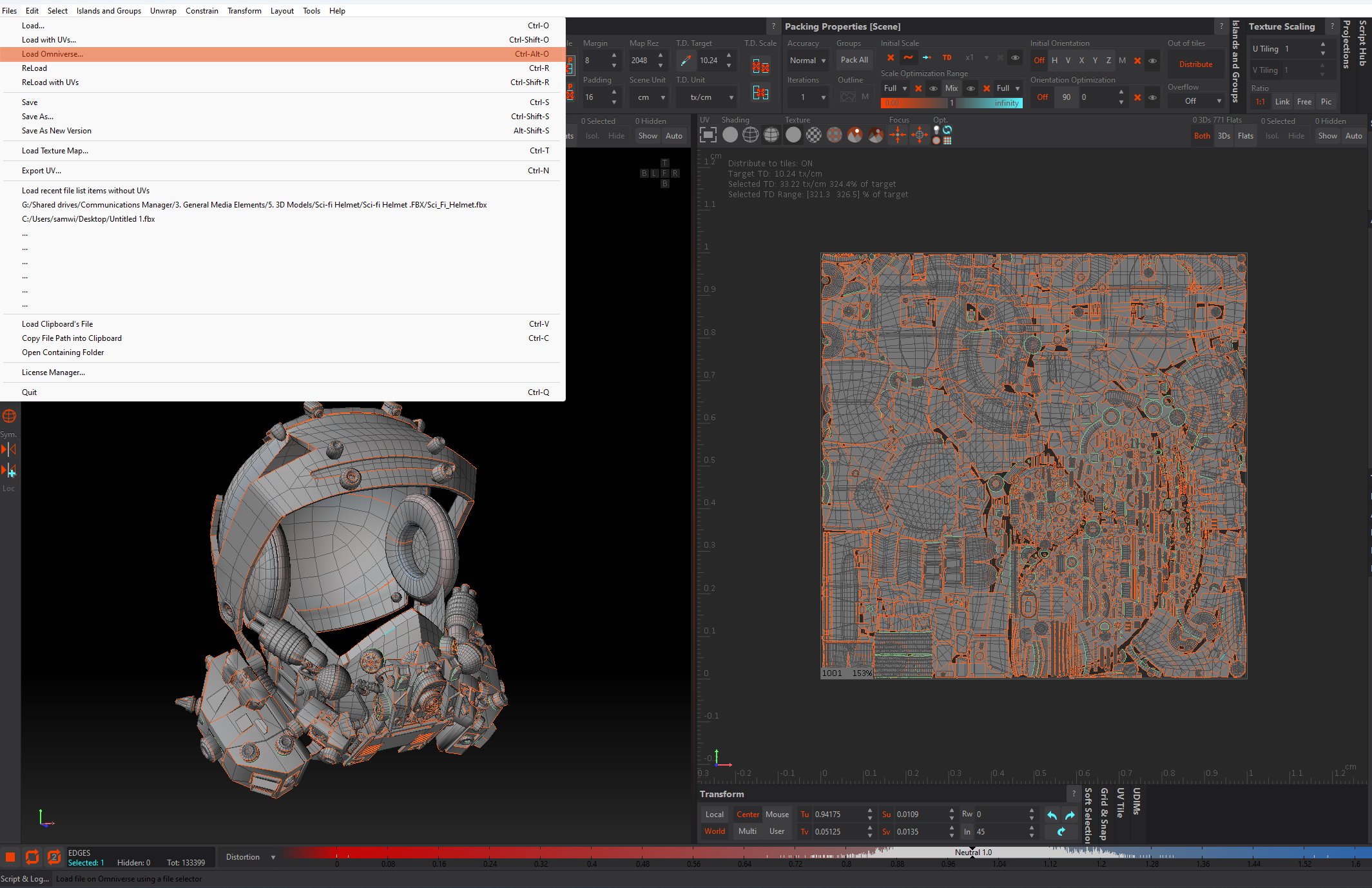
Task: Click the T.D. Target eyedropper picker icon
Action: click(686, 61)
